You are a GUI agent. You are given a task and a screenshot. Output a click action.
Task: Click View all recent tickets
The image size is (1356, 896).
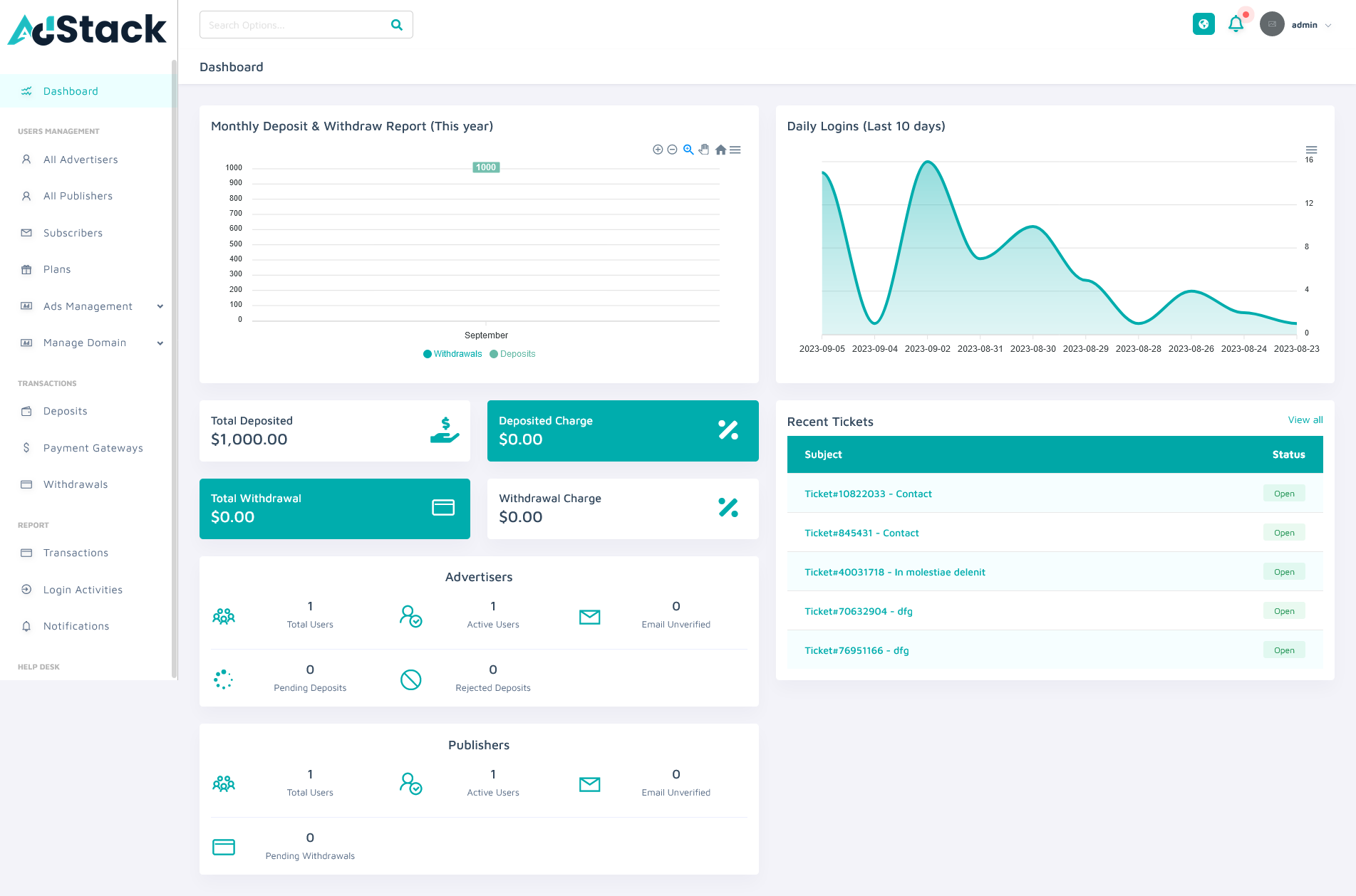[1304, 420]
